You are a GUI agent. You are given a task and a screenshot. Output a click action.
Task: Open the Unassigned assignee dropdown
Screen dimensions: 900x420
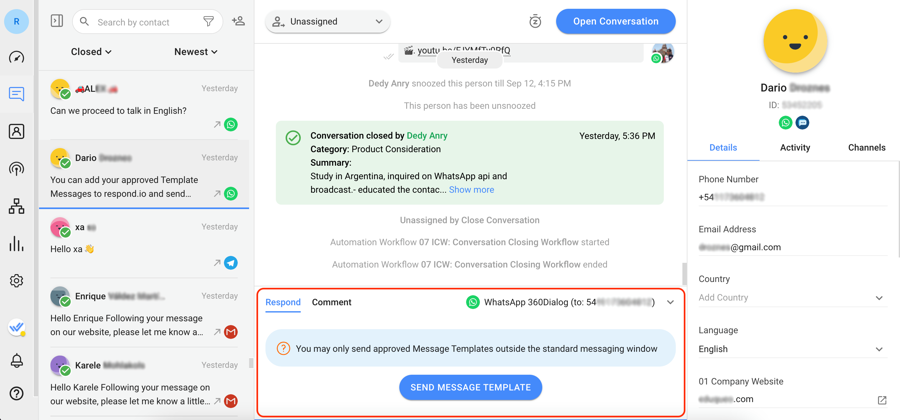(x=328, y=21)
